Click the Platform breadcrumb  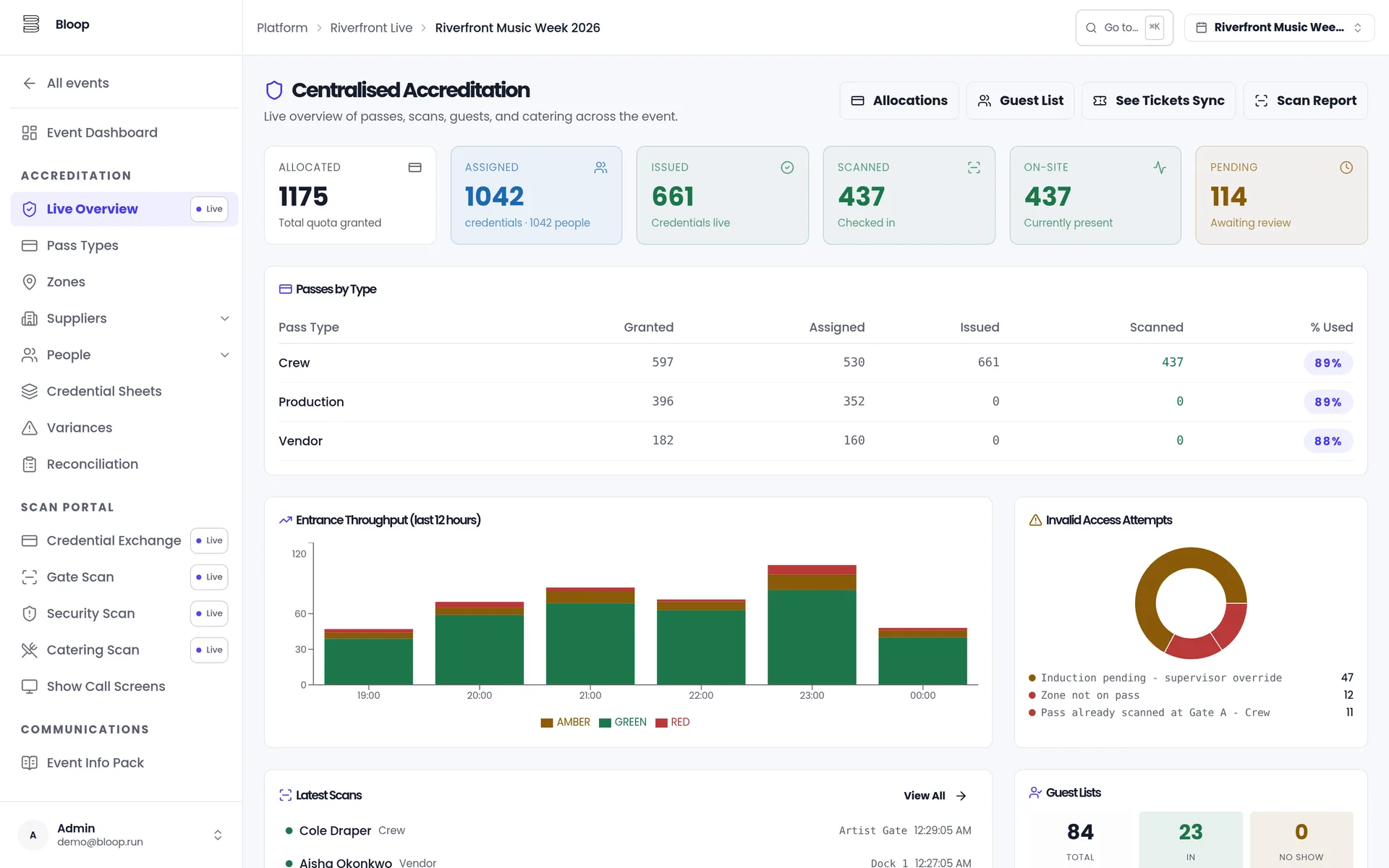pos(282,27)
